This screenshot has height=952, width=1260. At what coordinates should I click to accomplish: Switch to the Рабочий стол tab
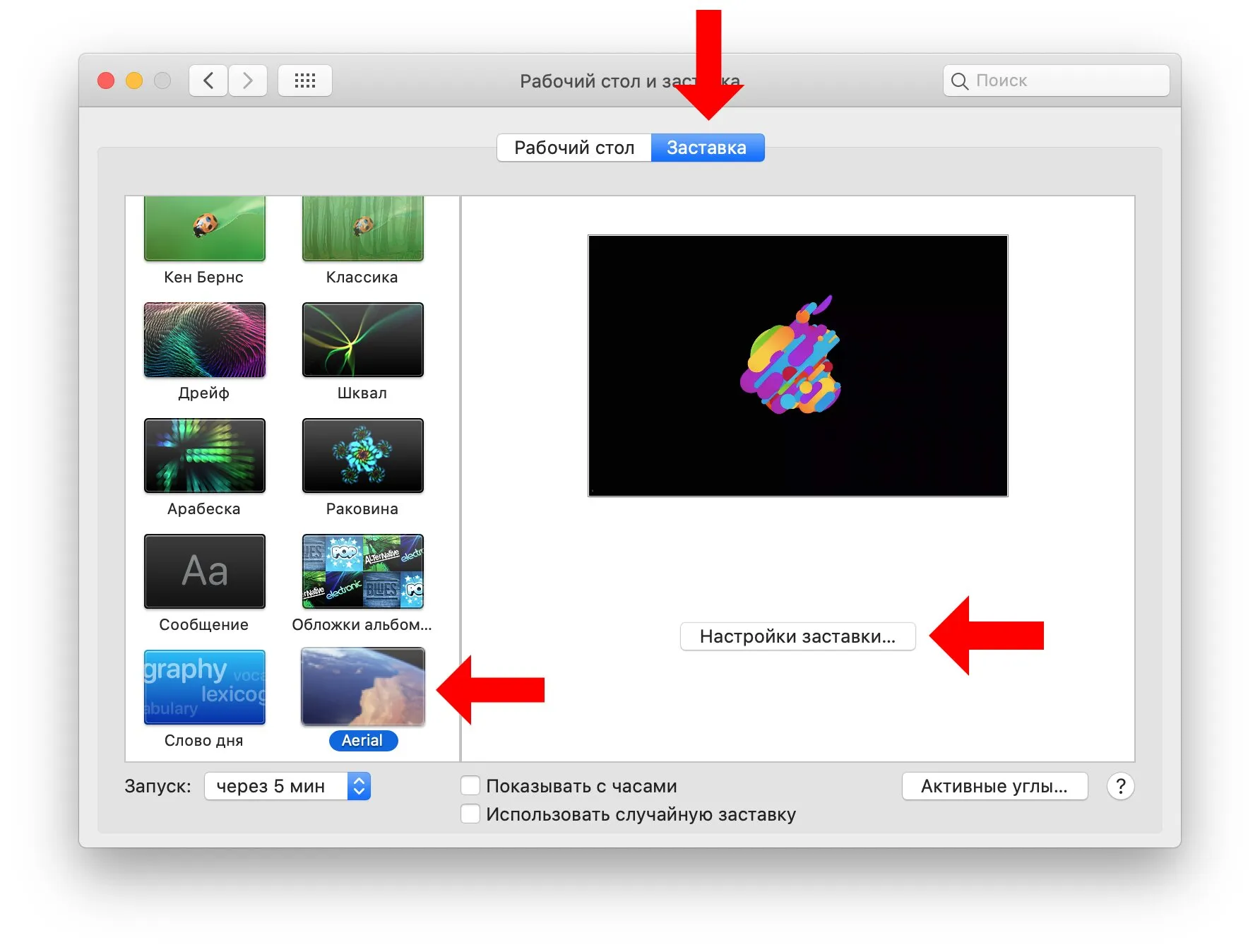(574, 148)
